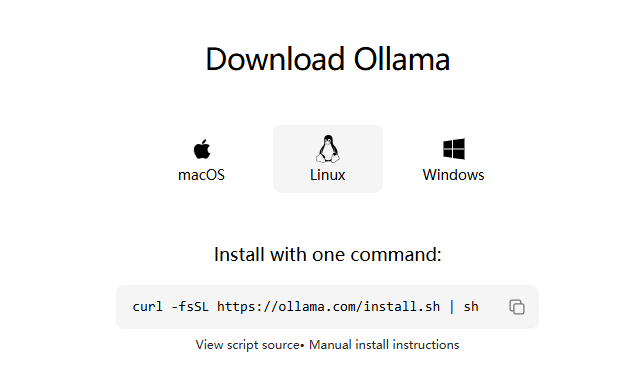The height and width of the screenshot is (379, 628).
Task: Click the word 'Ollama' in the page title
Action: coord(402,59)
